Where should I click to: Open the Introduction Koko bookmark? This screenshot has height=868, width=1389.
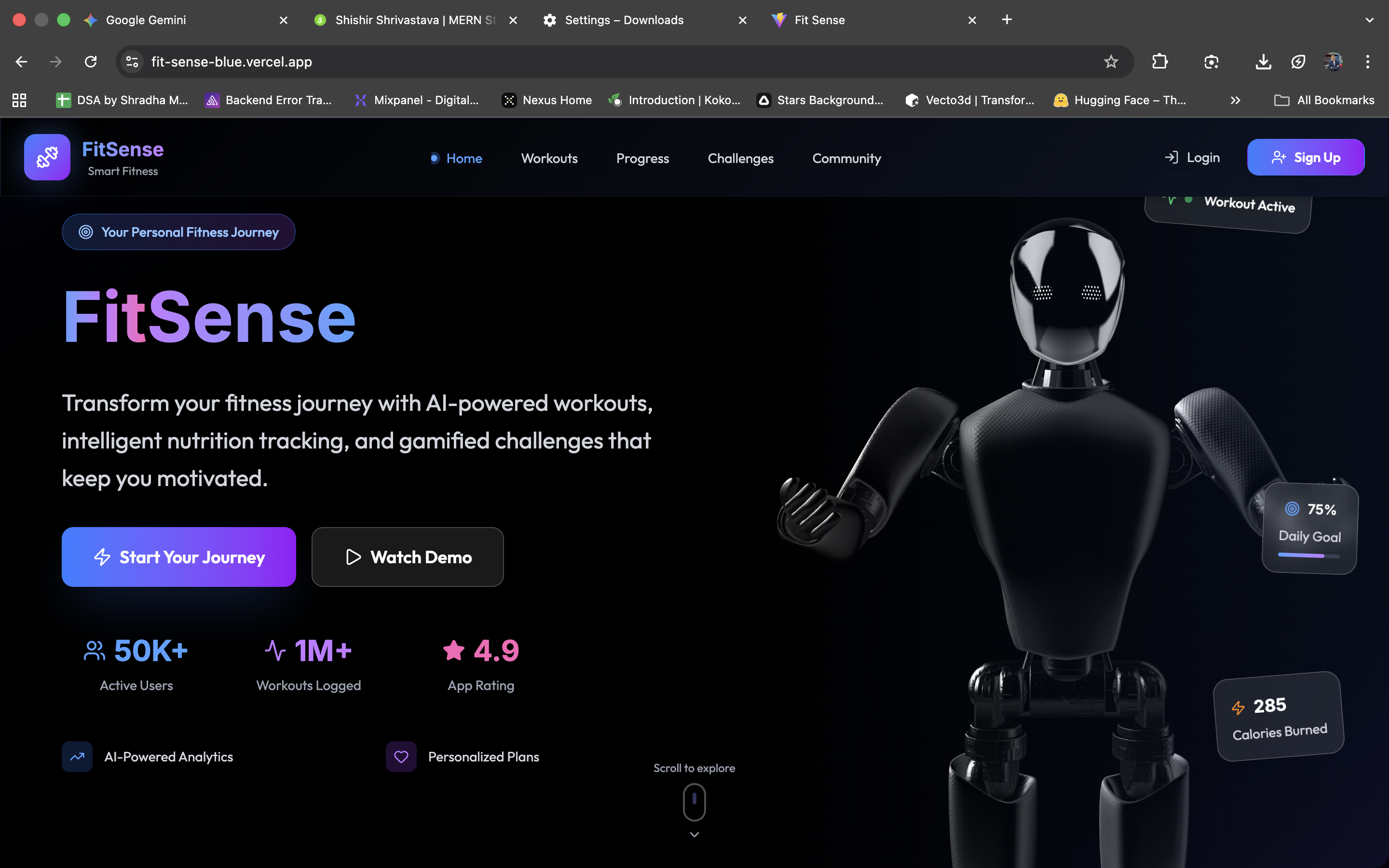click(x=674, y=100)
